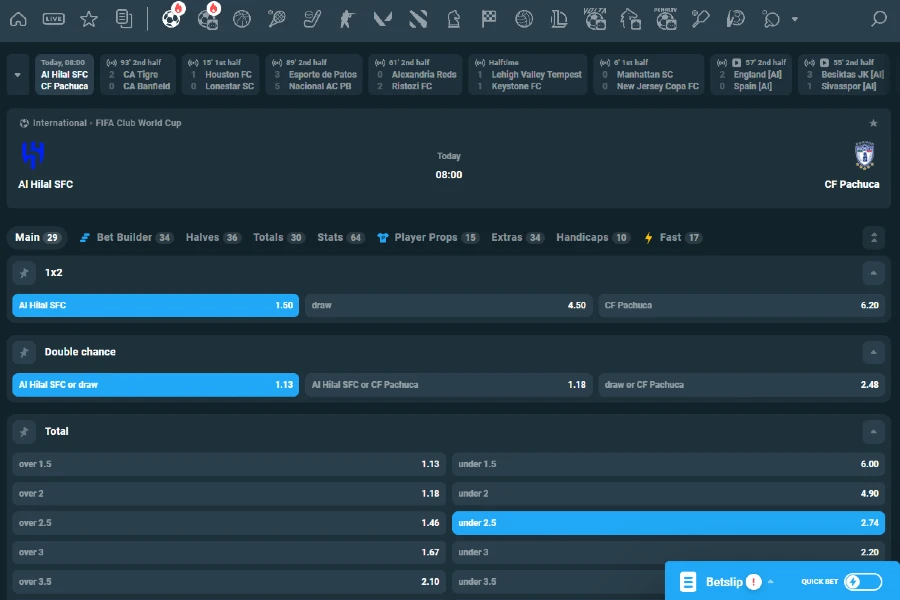Add this match to favorites with star
Screen dimensions: 900x600
tap(873, 123)
